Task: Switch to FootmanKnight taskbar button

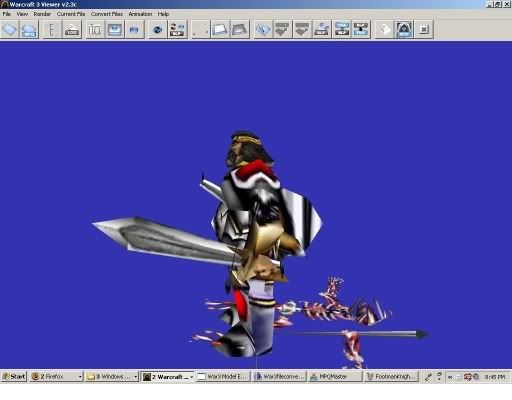Action: pyautogui.click(x=391, y=377)
